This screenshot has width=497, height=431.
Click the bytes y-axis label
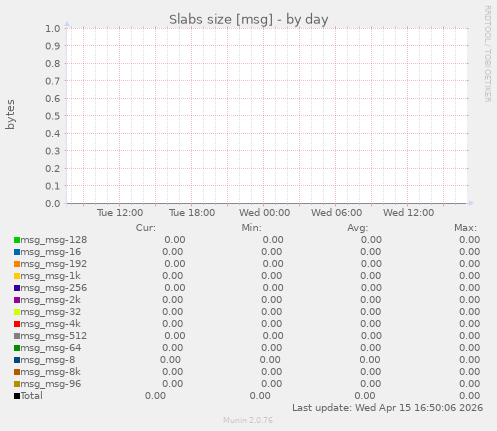click(10, 114)
